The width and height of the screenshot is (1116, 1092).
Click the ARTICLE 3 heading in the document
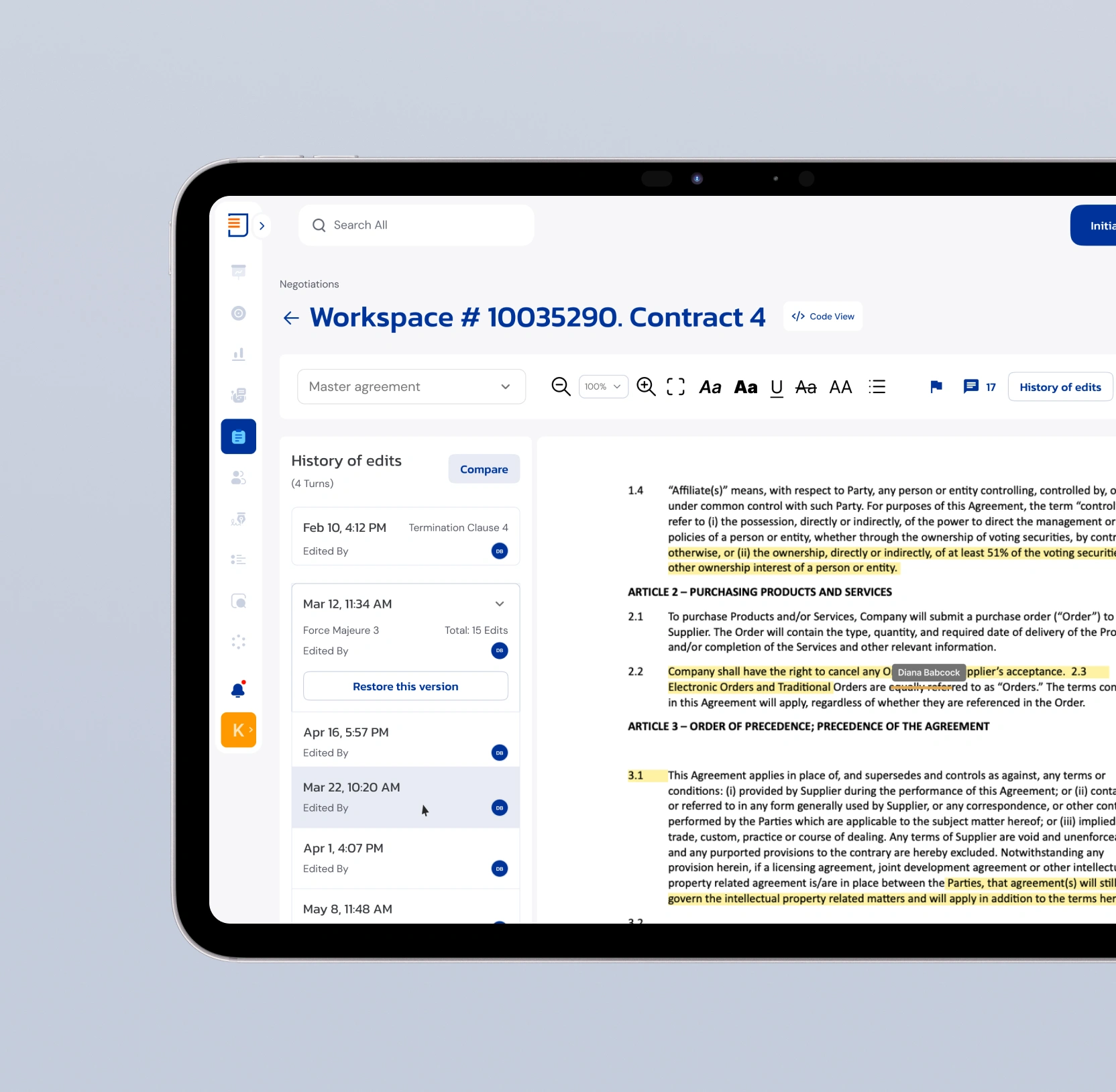[808, 726]
